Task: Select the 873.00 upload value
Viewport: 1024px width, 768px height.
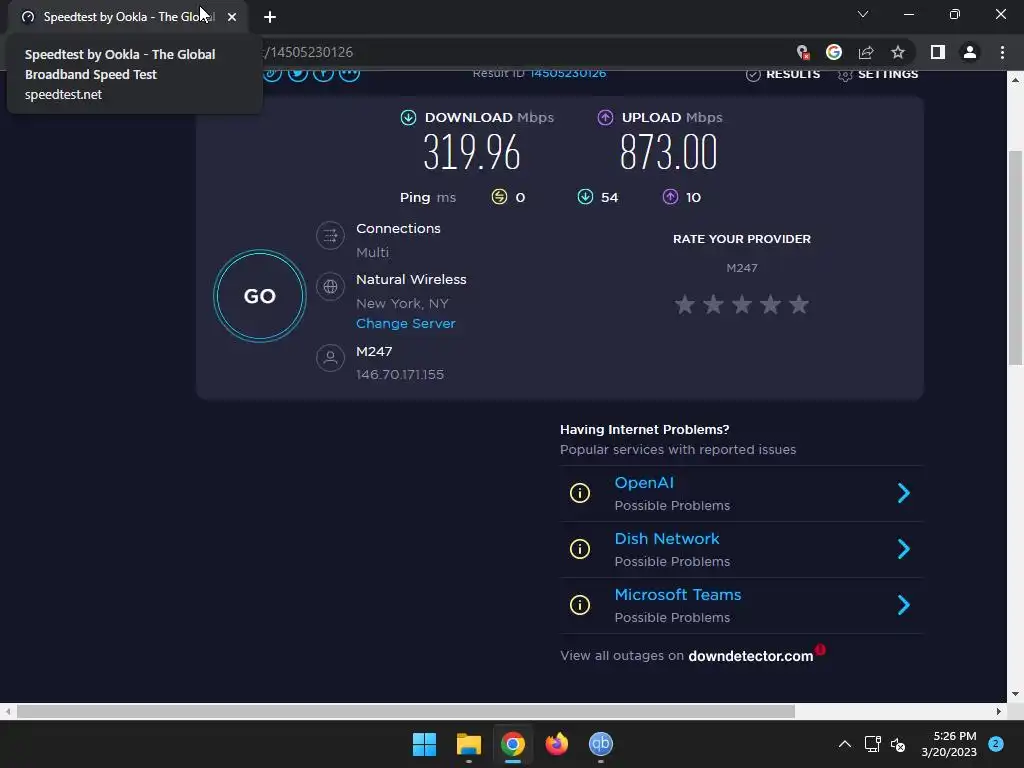Action: [x=669, y=153]
